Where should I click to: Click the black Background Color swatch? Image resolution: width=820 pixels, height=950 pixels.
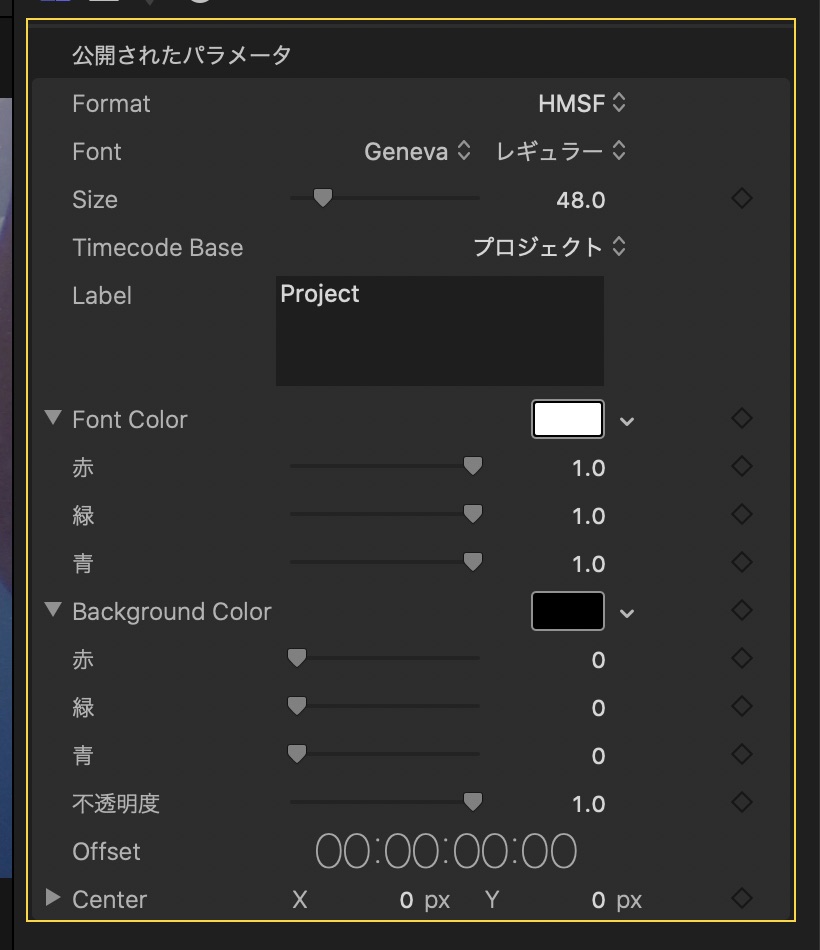point(568,611)
